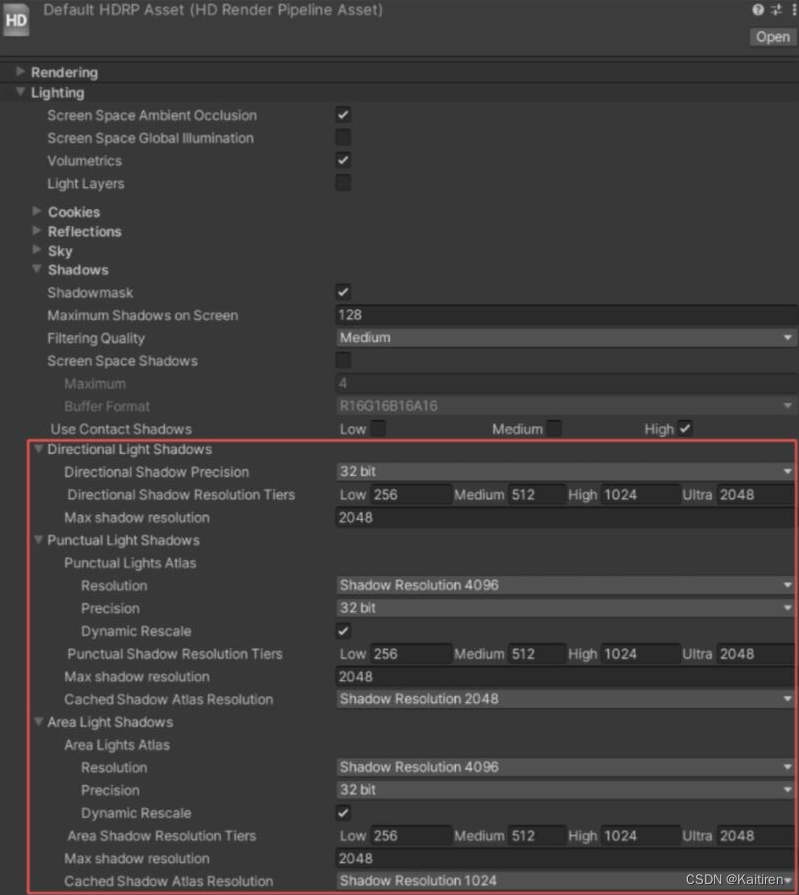The image size is (799, 895).
Task: Click the Area Lights Atlas label
Action: (x=117, y=745)
